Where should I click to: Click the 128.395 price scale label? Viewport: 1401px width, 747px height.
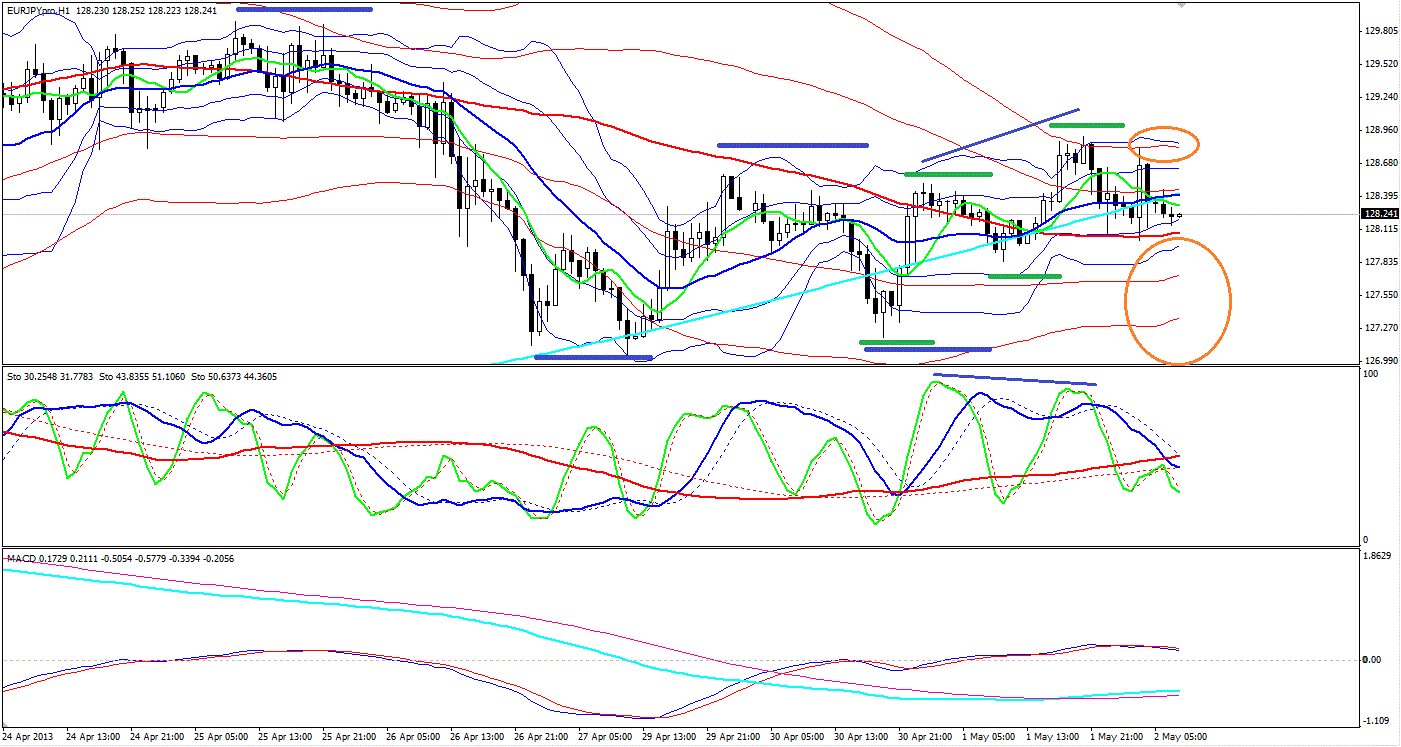click(x=1380, y=196)
